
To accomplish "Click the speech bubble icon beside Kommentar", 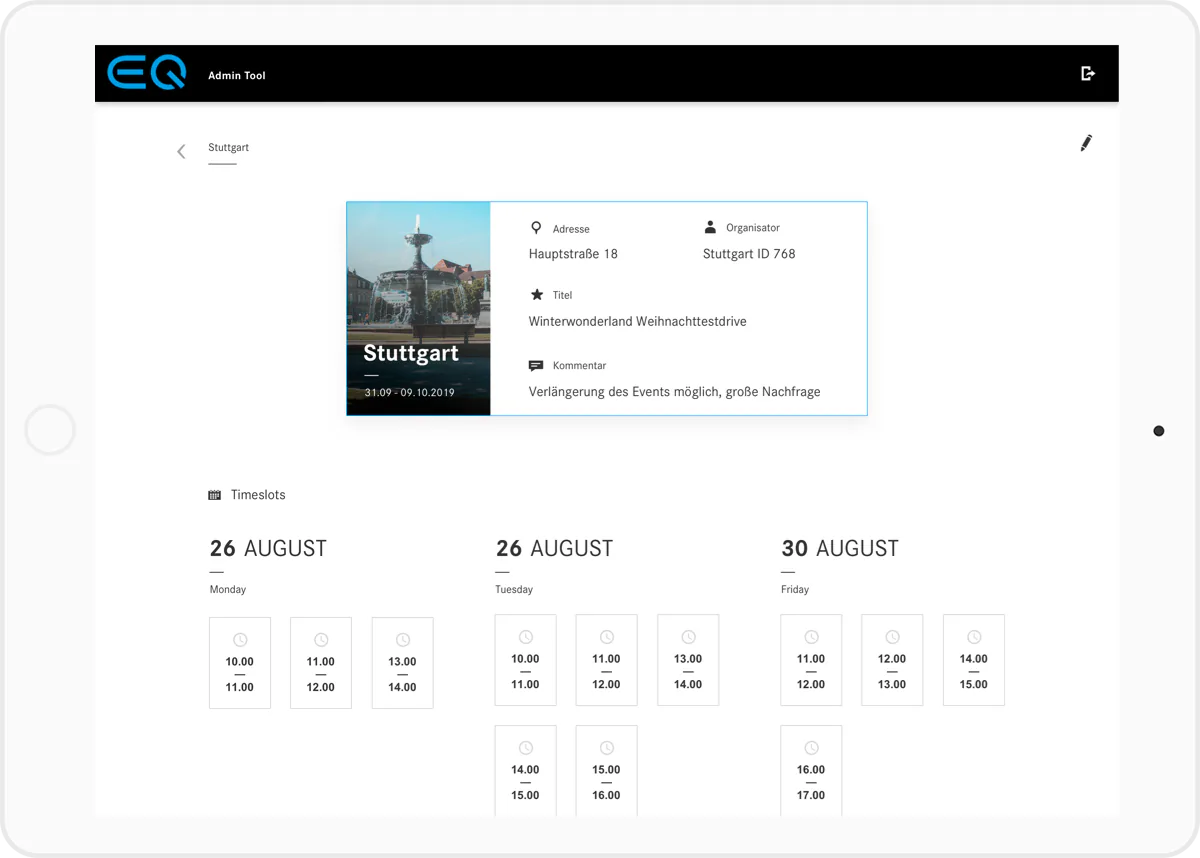I will click(536, 366).
